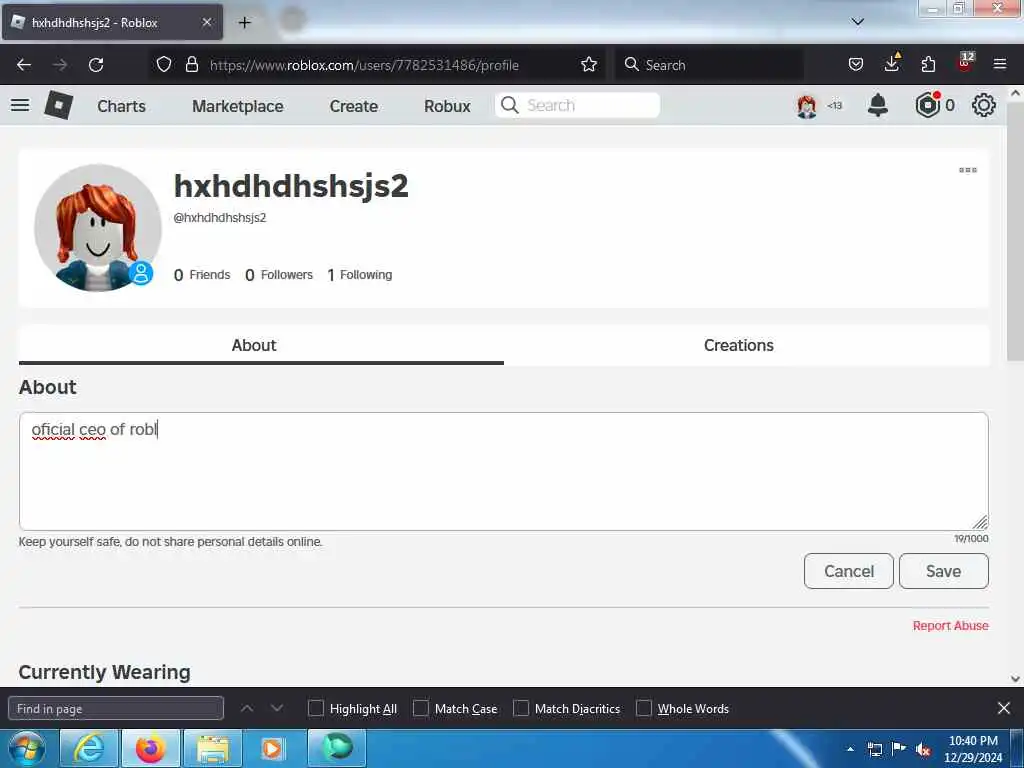Viewport: 1024px width, 768px height.
Task: View the 0 Followers list
Action: click(x=279, y=275)
